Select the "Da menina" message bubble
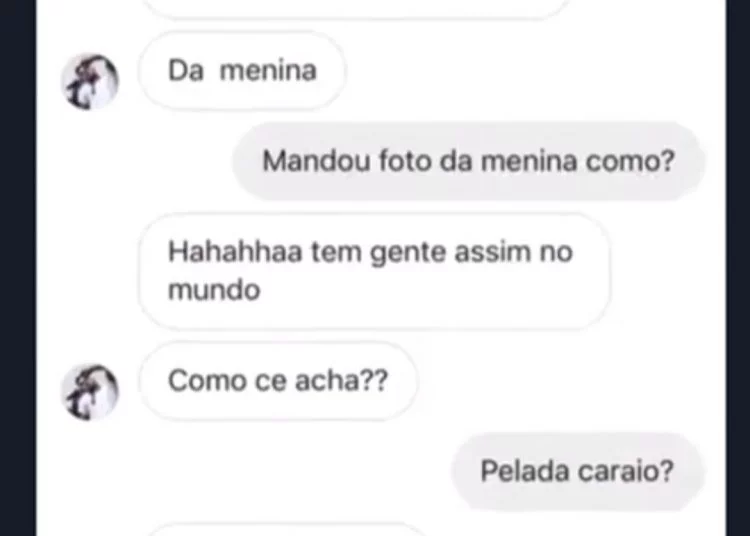Screen dimensions: 750x536 (243, 71)
